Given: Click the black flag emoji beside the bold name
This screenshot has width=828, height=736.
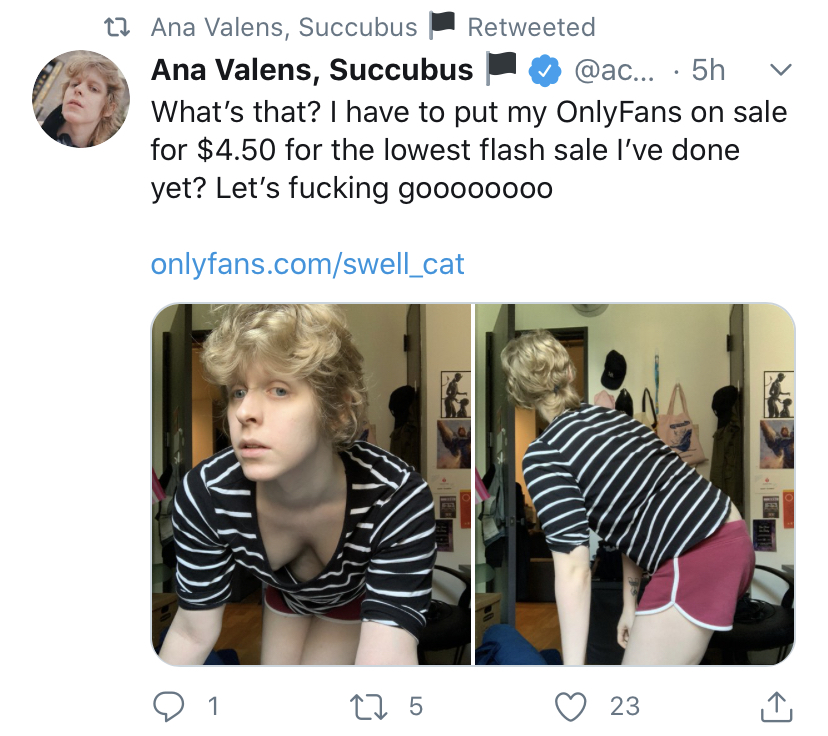Looking at the screenshot, I should pyautogui.click(x=500, y=69).
